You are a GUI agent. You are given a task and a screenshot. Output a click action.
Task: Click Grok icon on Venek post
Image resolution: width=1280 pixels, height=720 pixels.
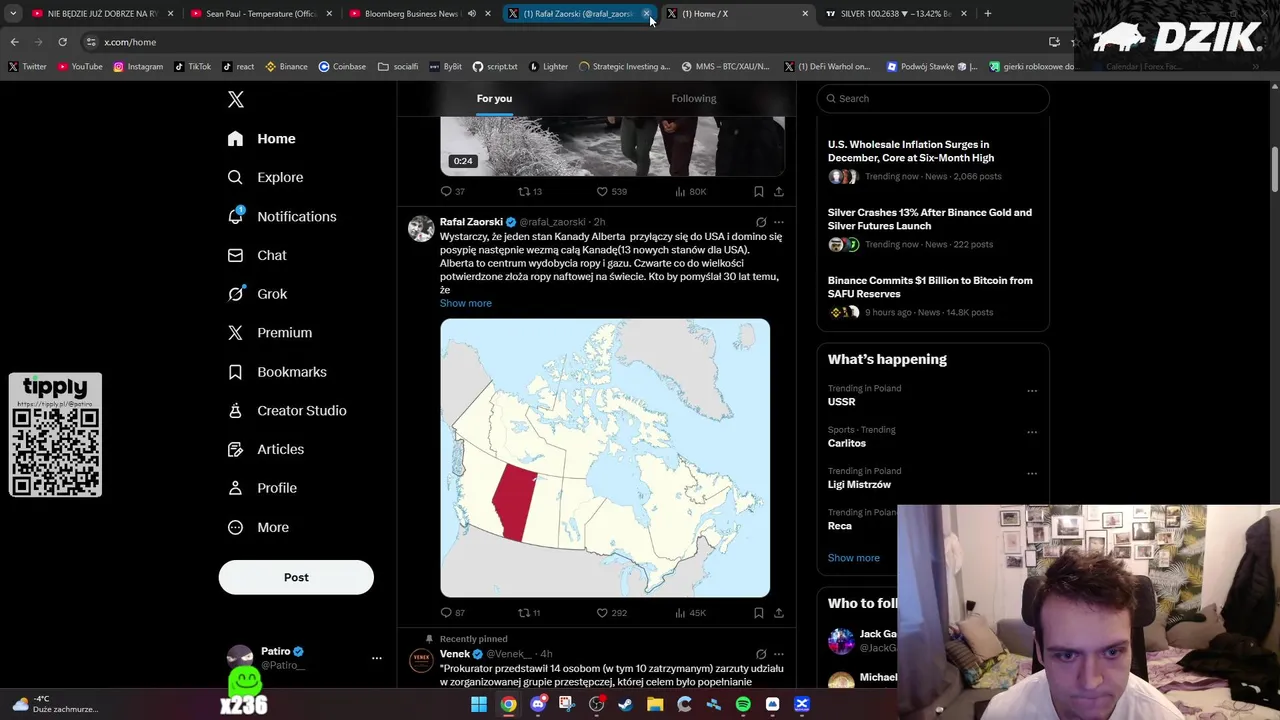[x=761, y=654]
